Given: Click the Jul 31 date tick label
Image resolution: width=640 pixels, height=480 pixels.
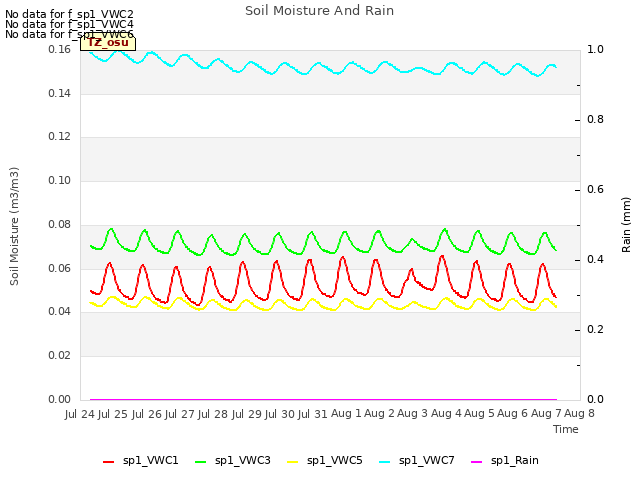Looking at the screenshot, I should pyautogui.click(x=313, y=414).
